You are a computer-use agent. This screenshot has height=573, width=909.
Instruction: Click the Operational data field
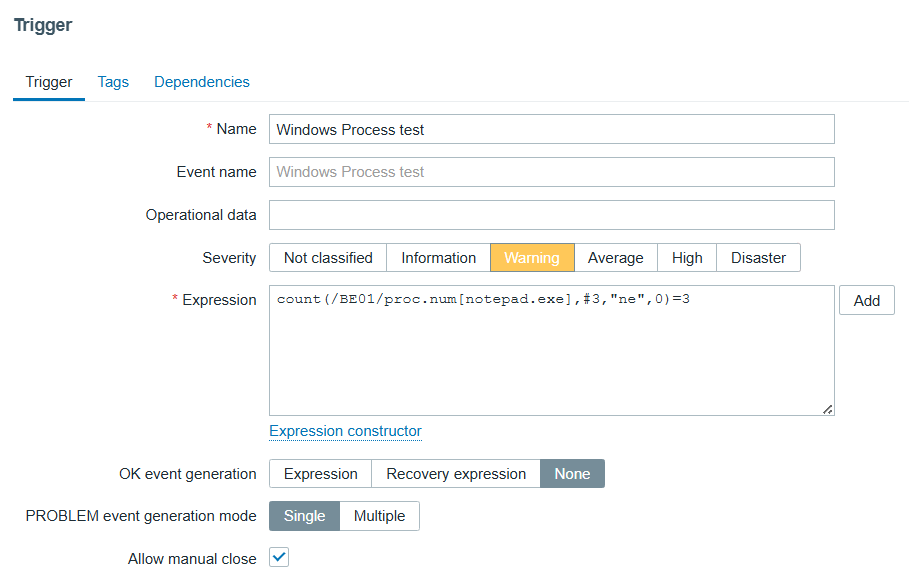pos(551,215)
